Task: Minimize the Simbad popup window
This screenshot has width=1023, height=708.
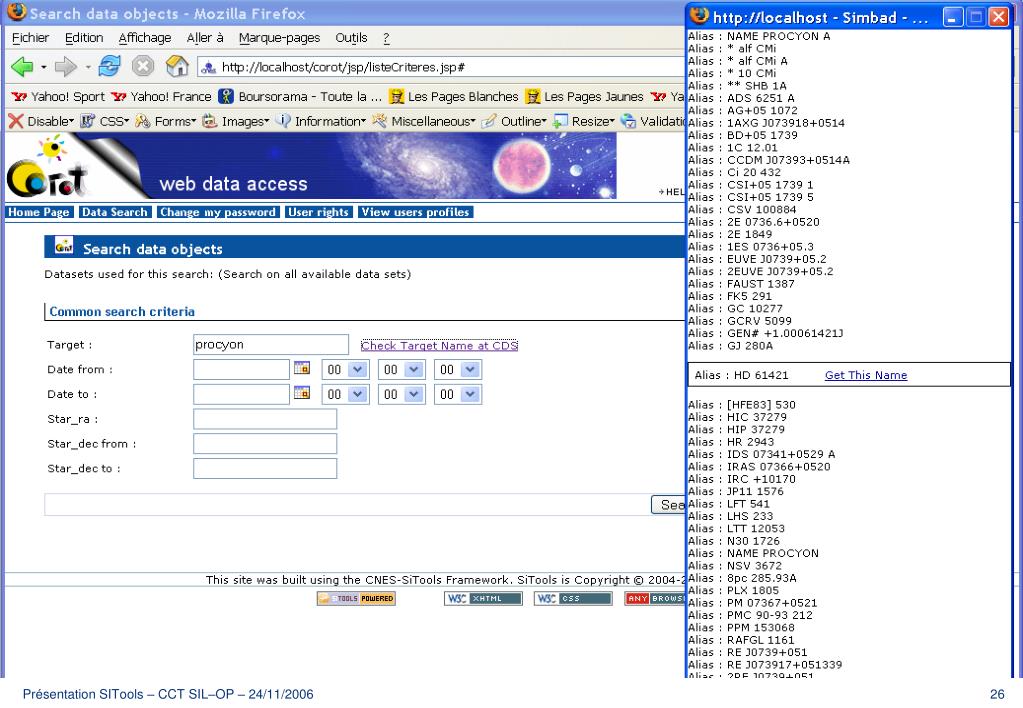Action: [953, 17]
